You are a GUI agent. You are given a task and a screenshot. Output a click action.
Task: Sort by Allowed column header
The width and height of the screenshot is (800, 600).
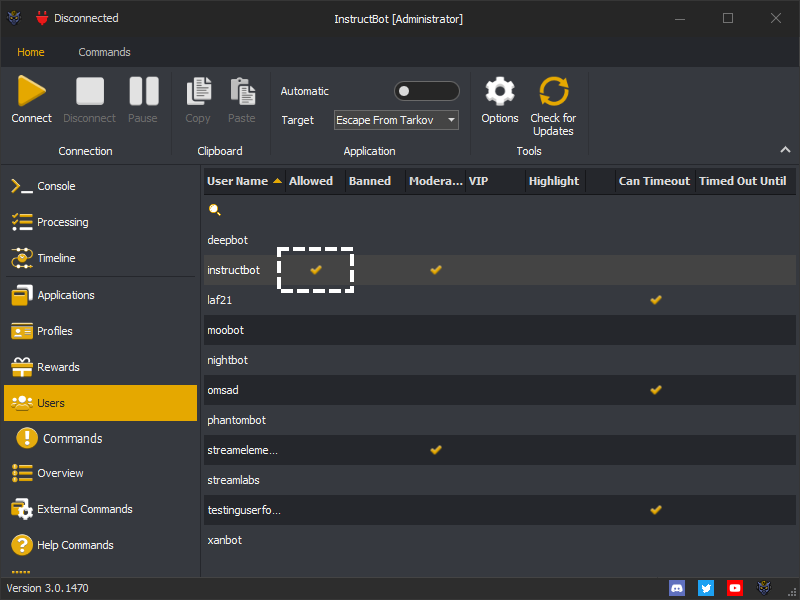(x=315, y=181)
